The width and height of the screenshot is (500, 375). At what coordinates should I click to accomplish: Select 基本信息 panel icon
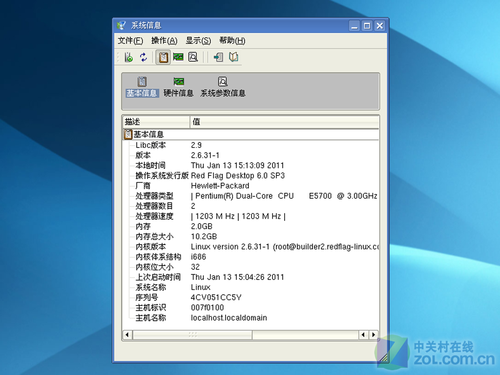point(142,87)
